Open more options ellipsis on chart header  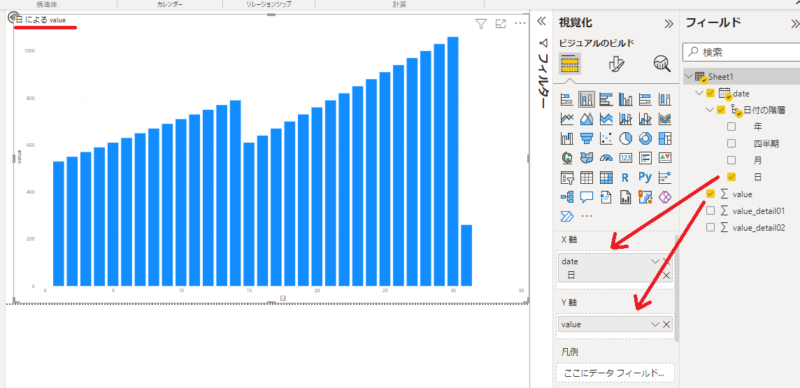(x=520, y=23)
